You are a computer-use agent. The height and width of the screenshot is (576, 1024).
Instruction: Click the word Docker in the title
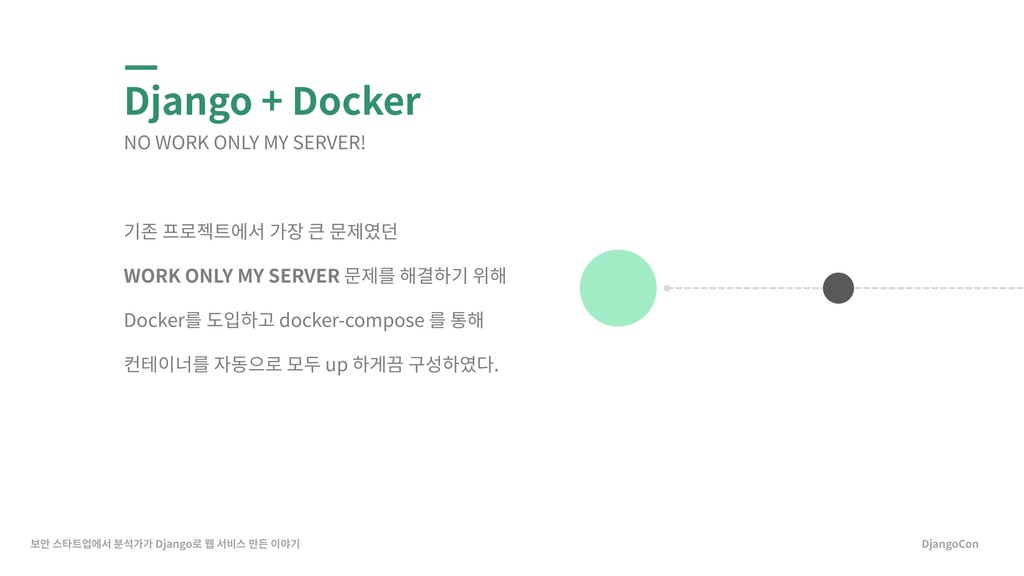point(357,101)
